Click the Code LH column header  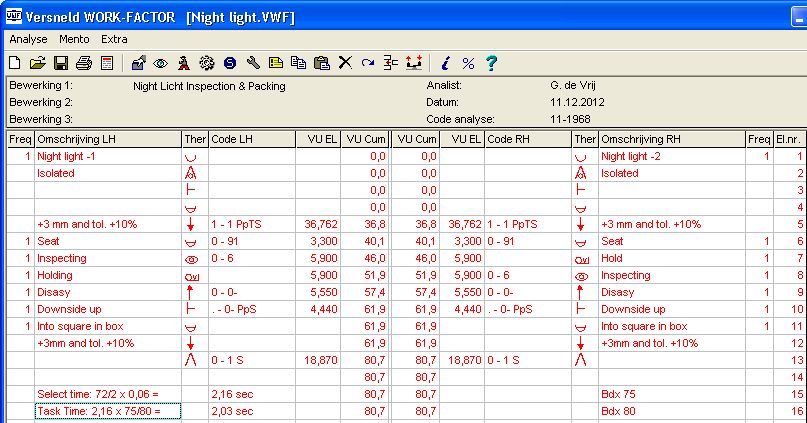coord(252,139)
